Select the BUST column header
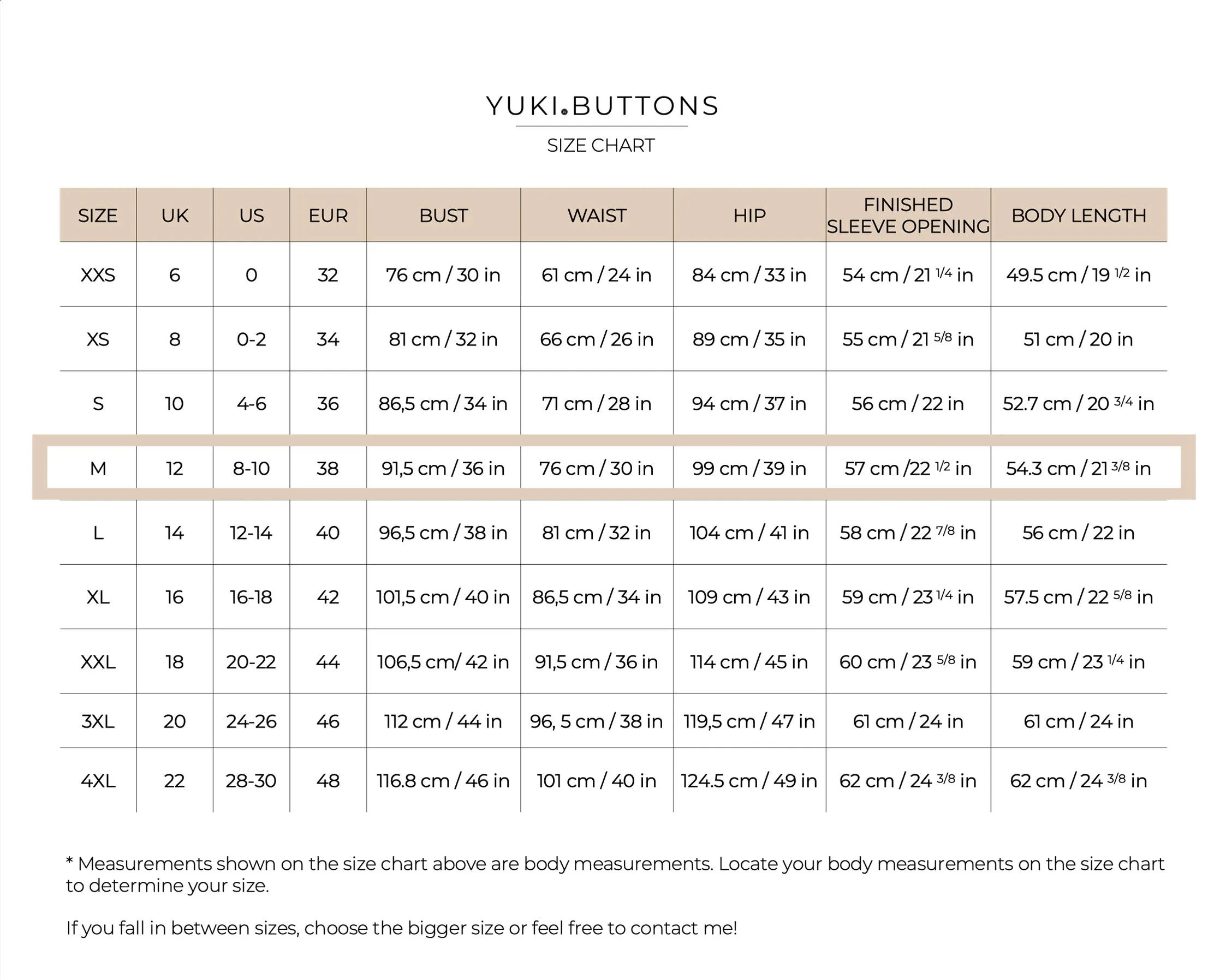This screenshot has height=980, width=1226. (444, 216)
